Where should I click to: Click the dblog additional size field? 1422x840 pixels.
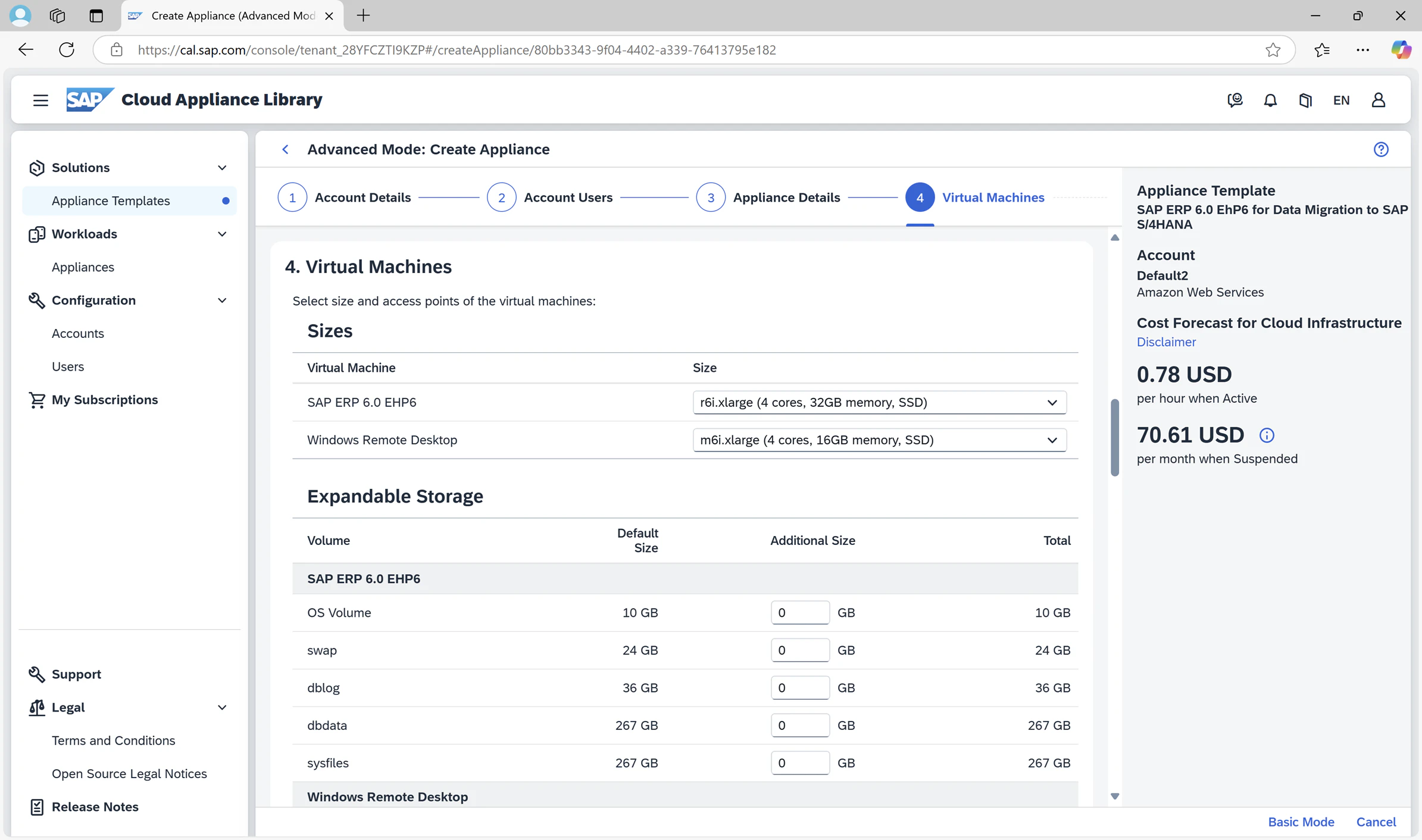[x=800, y=688]
